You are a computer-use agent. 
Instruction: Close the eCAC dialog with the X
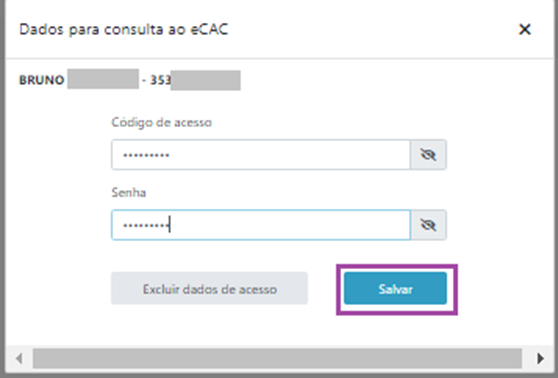coord(525,29)
